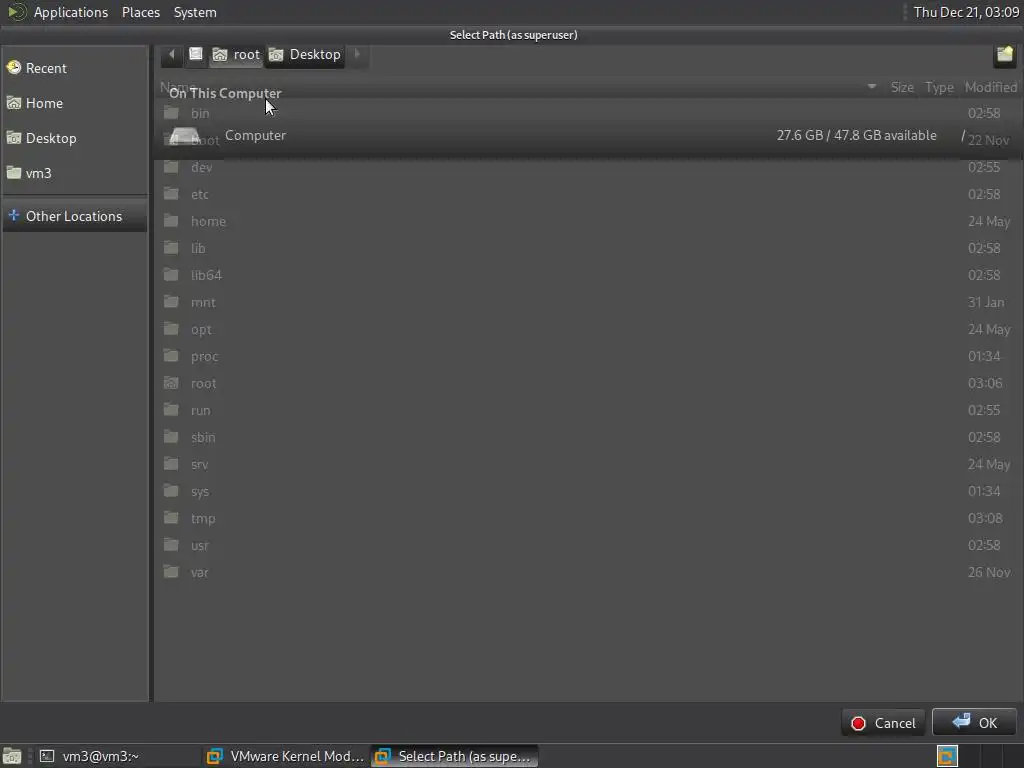
Task: Confirm selection with the OK button
Action: click(x=974, y=722)
